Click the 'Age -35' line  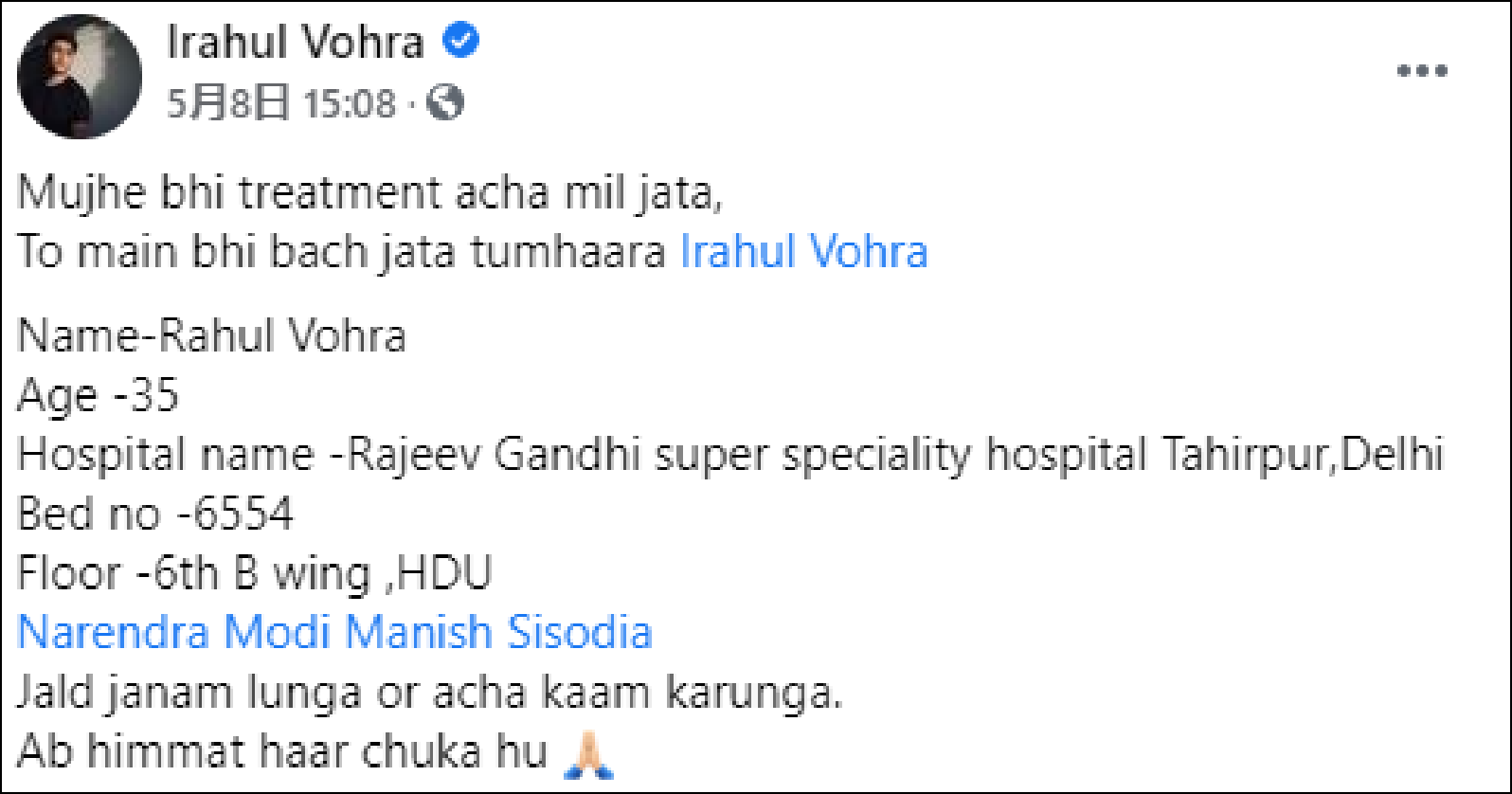pos(98,395)
